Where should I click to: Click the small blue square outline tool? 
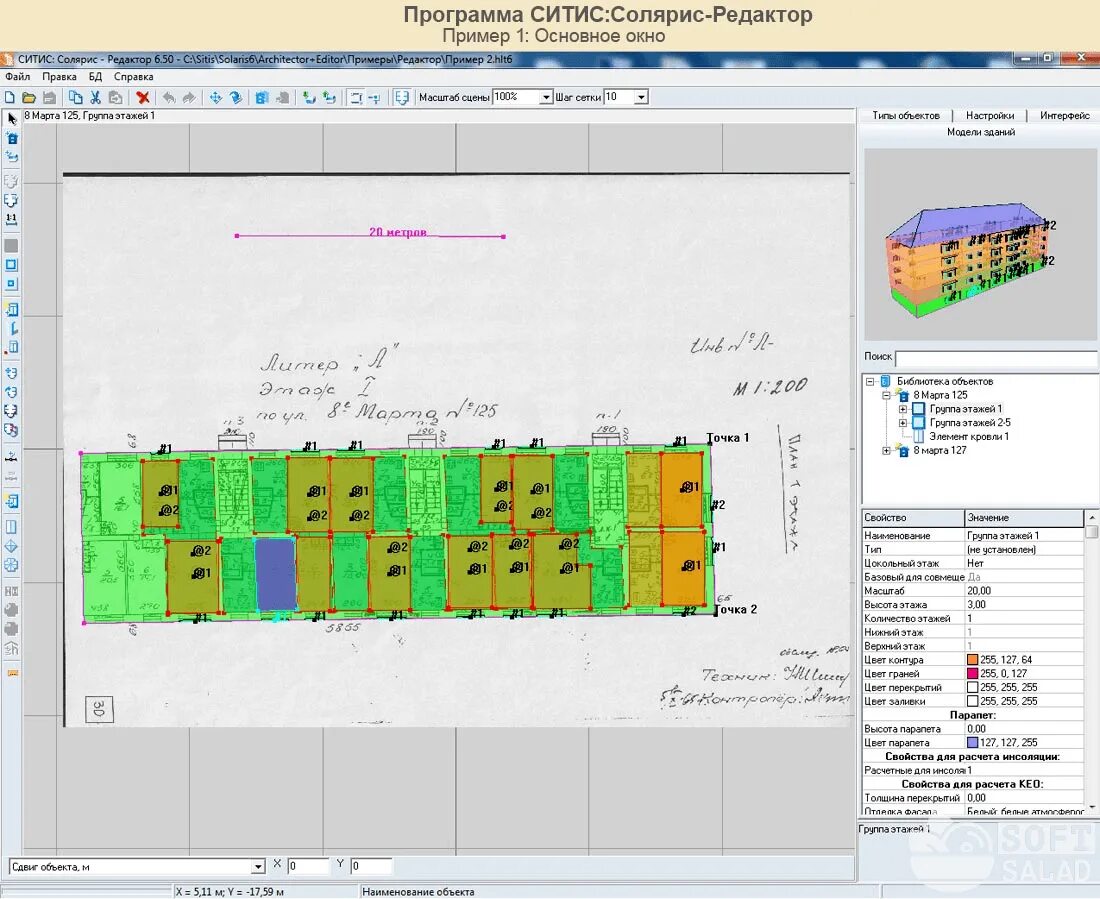pos(11,284)
